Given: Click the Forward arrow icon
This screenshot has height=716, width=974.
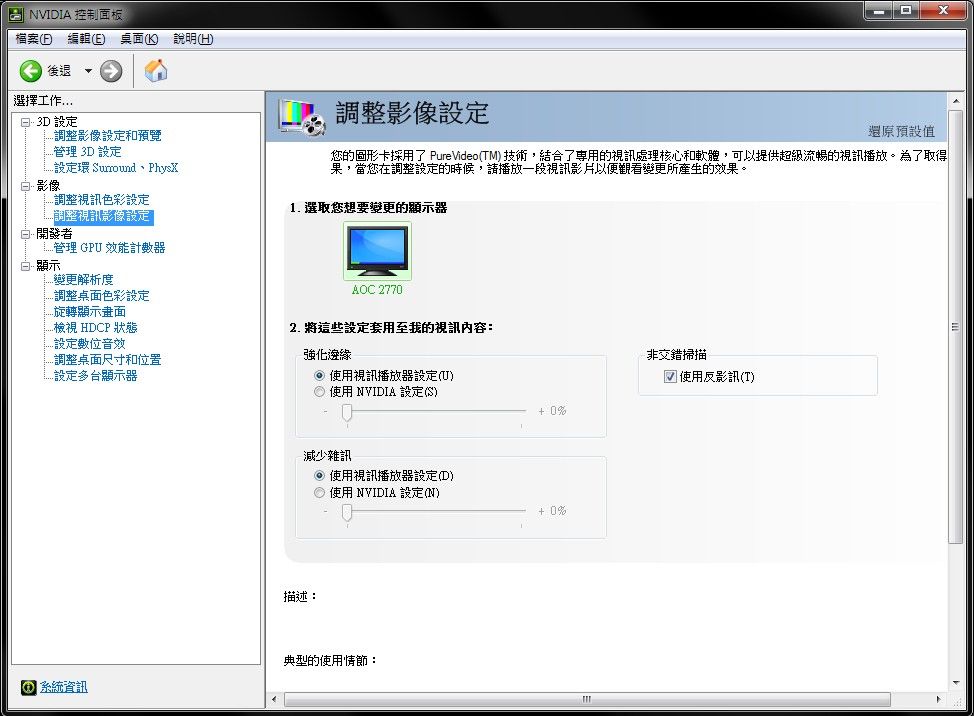Looking at the screenshot, I should [x=111, y=71].
